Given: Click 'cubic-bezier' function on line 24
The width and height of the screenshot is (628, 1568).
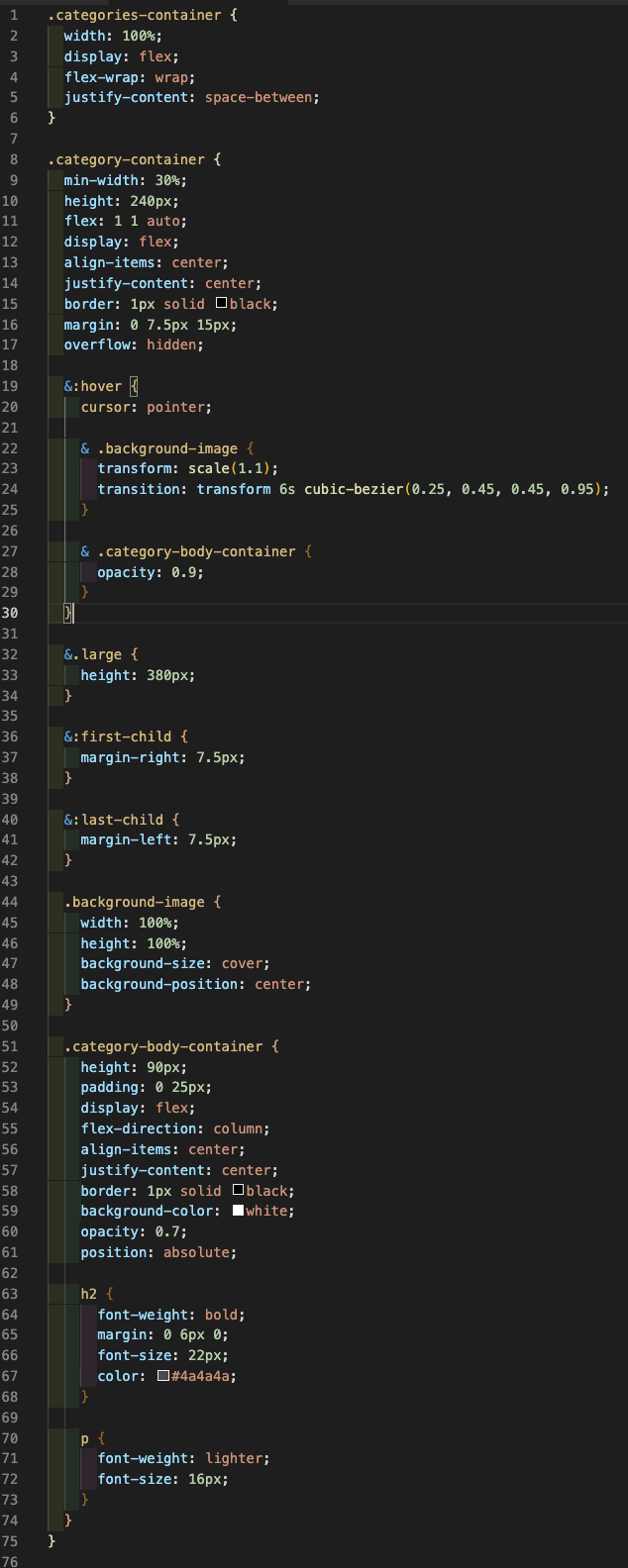Looking at the screenshot, I should (354, 489).
